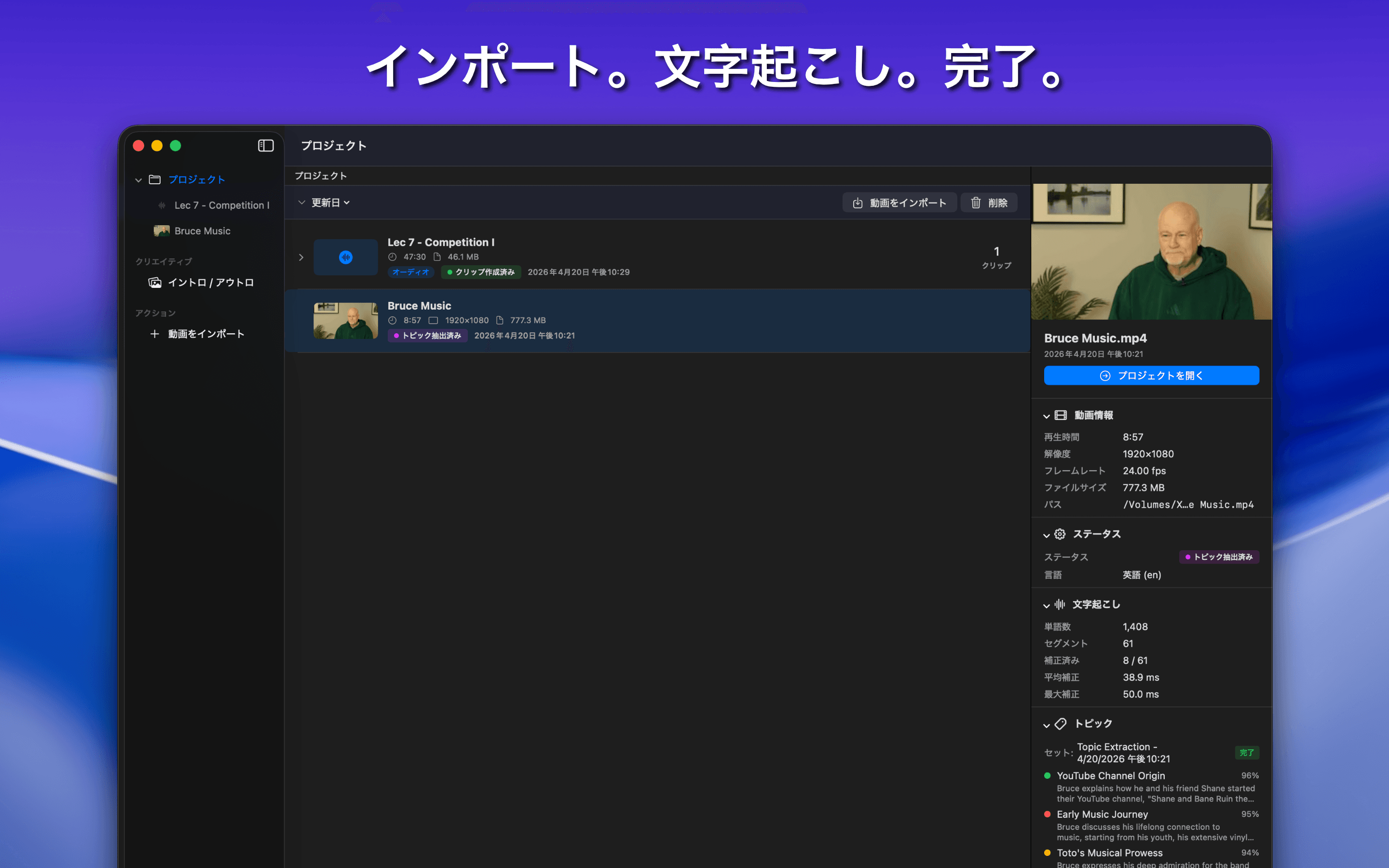The image size is (1389, 868).
Task: Click the プロジェクトを開く button
Action: point(1151,376)
